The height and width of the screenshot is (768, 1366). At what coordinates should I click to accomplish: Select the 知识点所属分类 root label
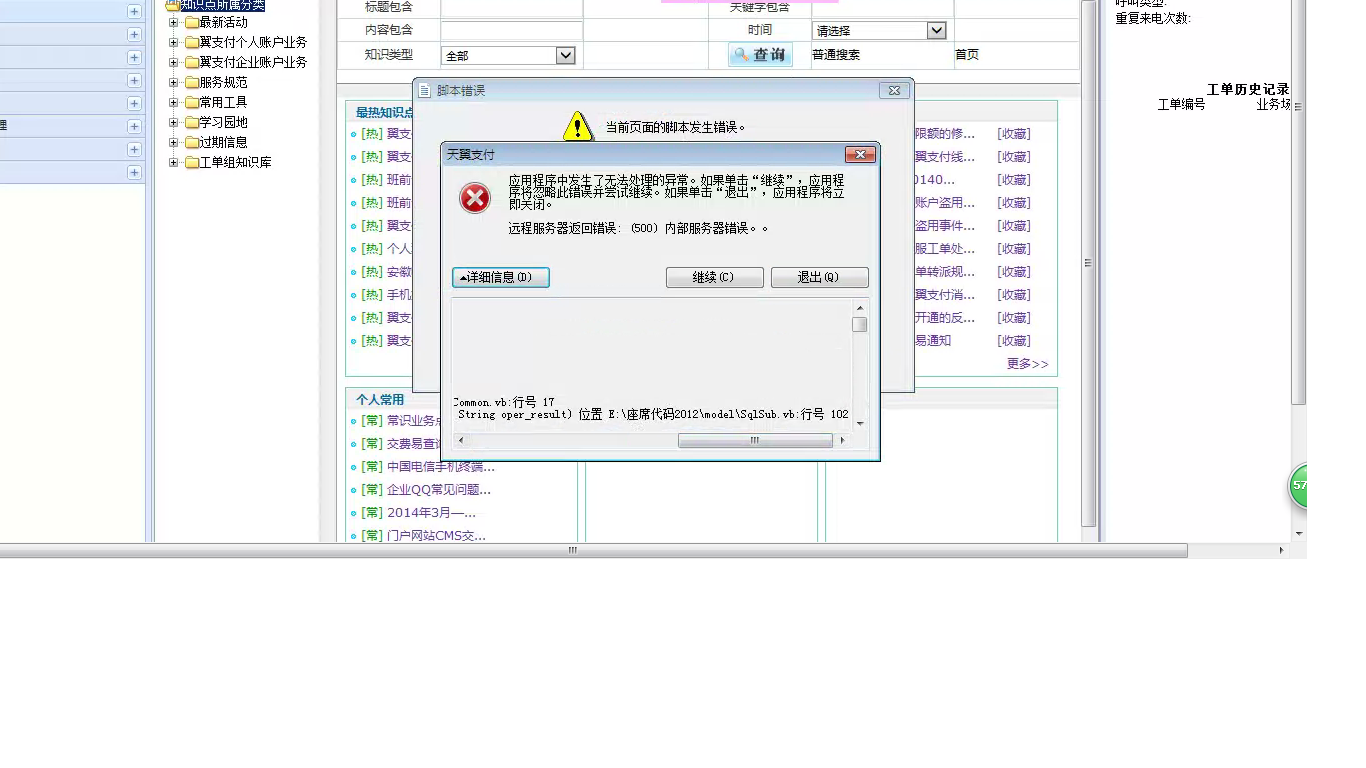click(x=223, y=5)
